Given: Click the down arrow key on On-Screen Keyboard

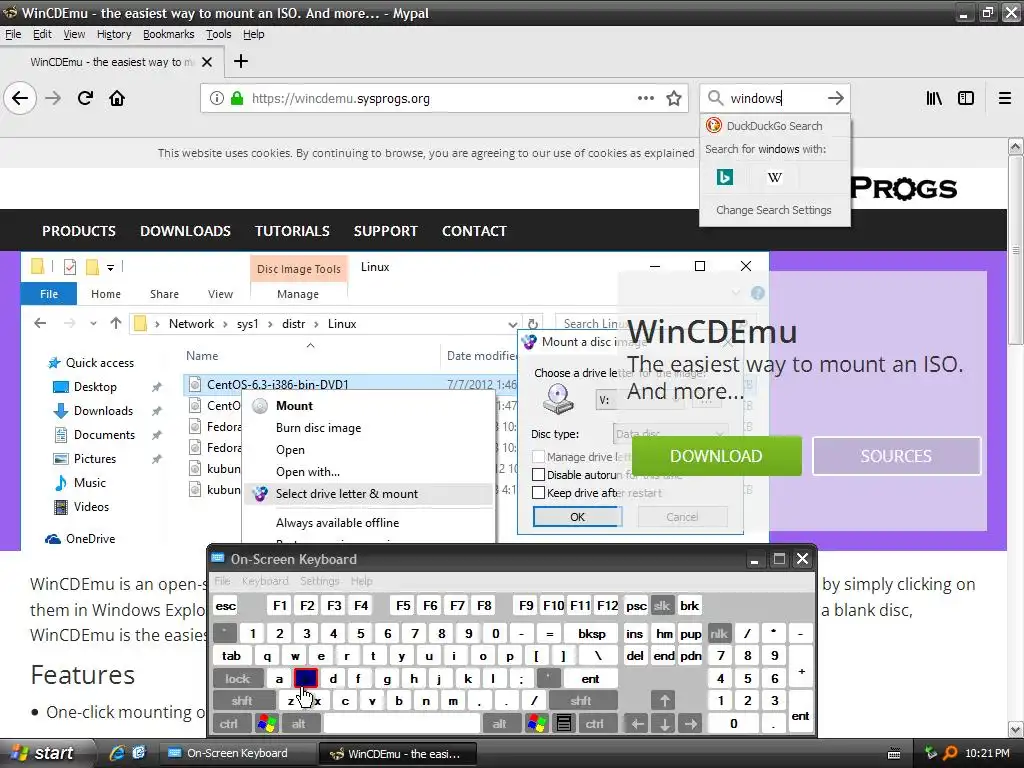Looking at the screenshot, I should coord(664,723).
